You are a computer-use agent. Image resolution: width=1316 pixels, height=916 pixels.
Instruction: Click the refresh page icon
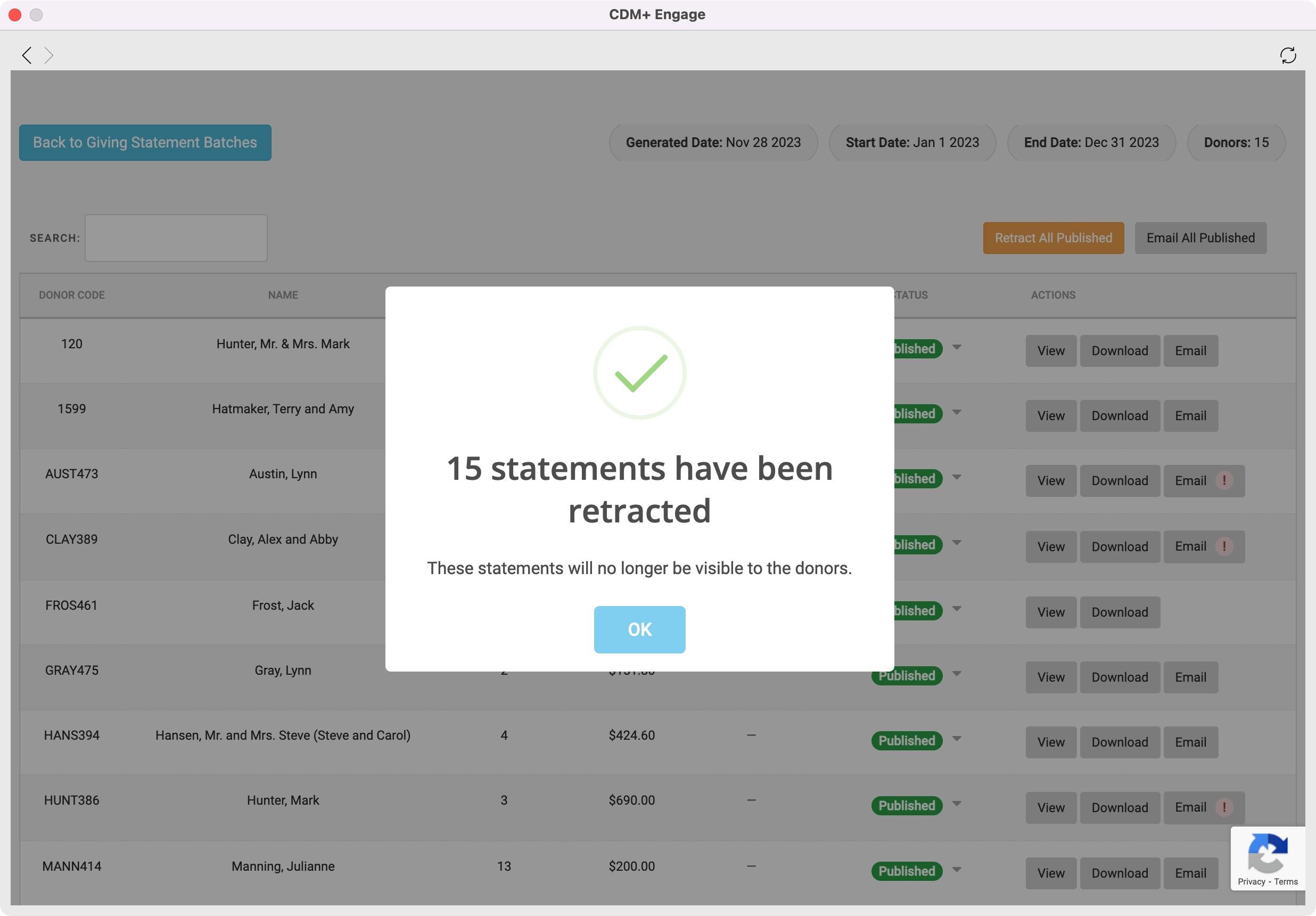point(1287,55)
